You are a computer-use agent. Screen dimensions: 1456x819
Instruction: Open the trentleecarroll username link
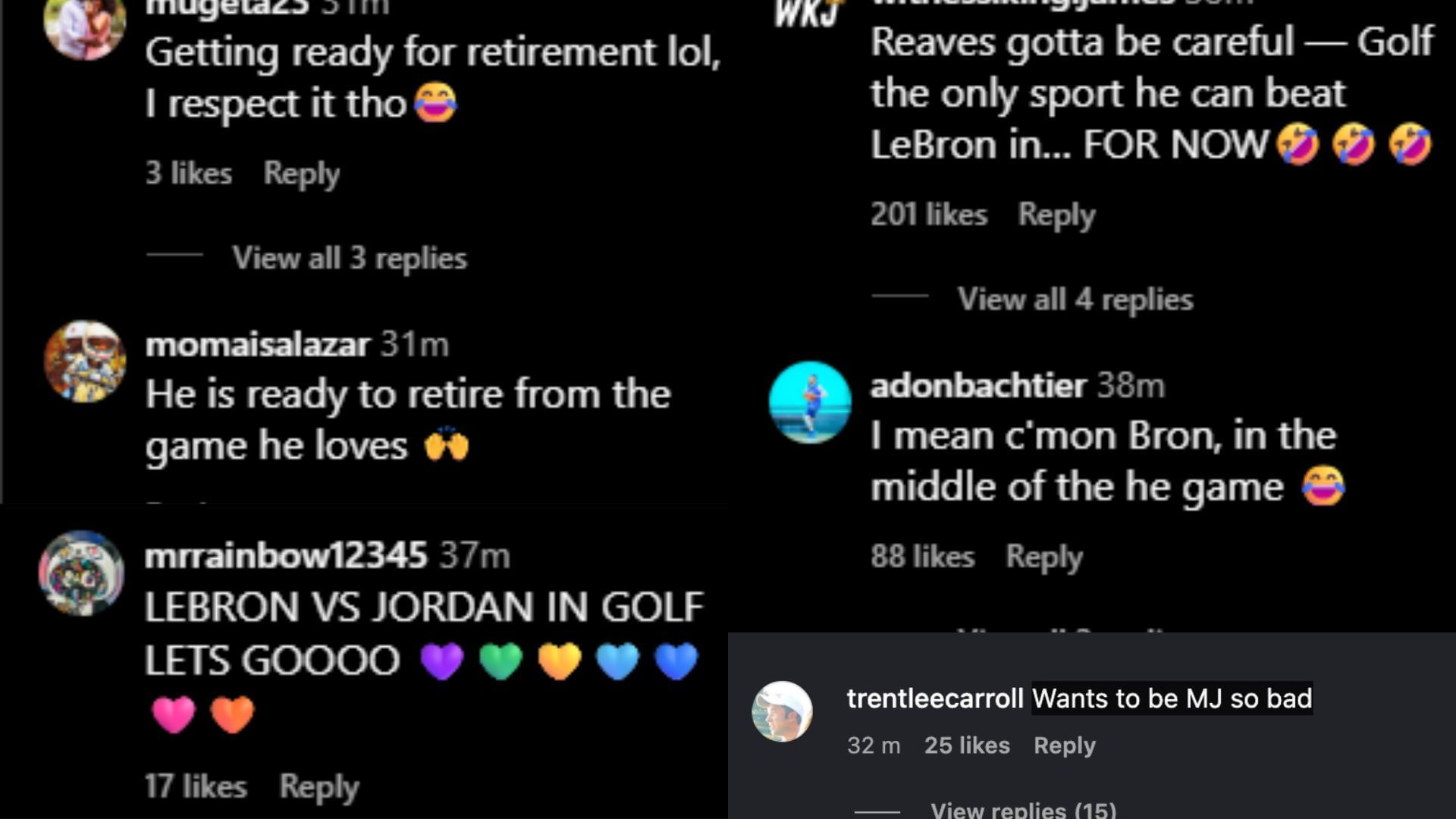pyautogui.click(x=935, y=698)
